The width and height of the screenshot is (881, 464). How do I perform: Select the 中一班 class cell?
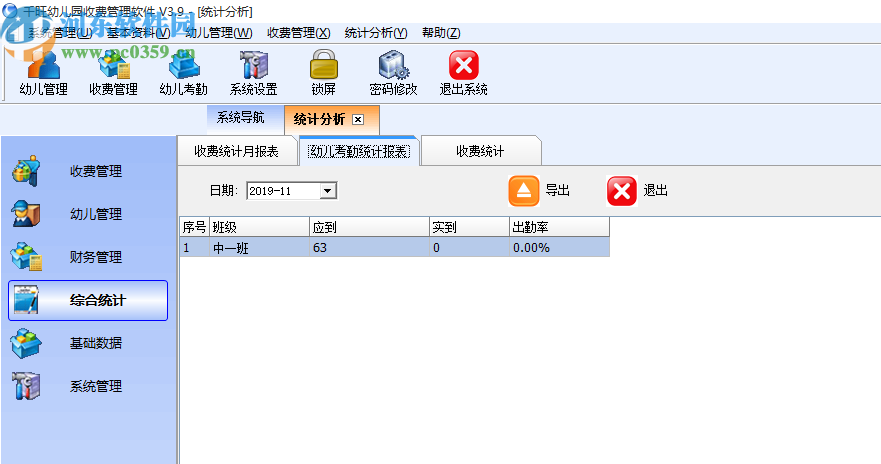point(259,248)
